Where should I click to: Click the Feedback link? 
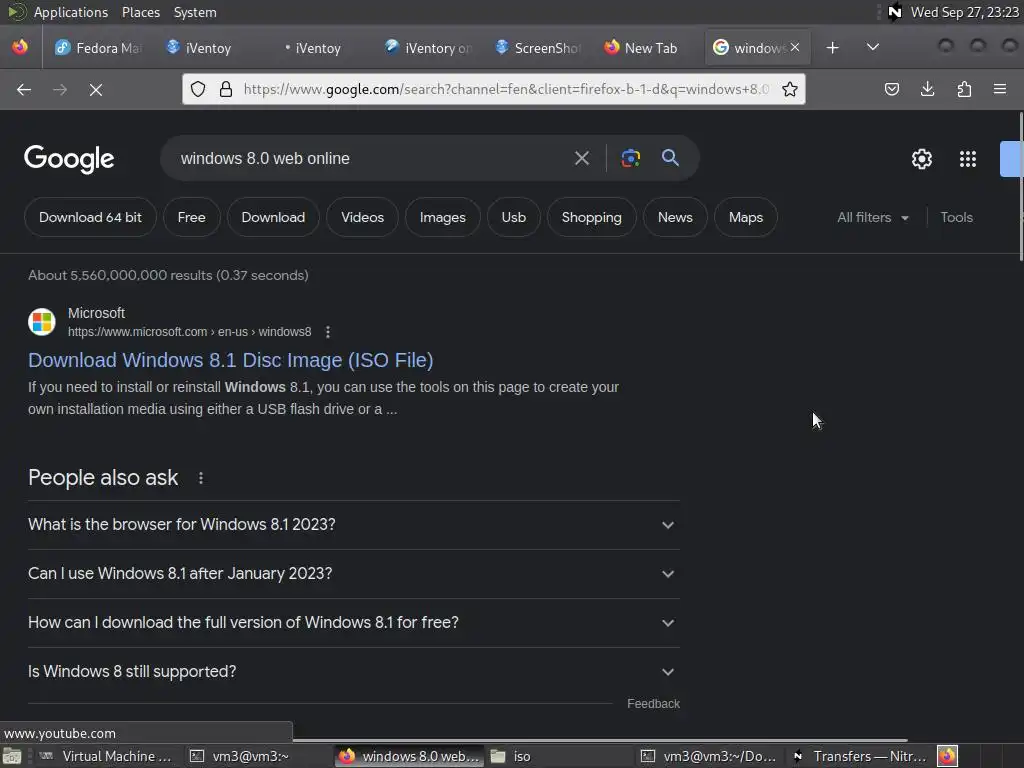653,704
